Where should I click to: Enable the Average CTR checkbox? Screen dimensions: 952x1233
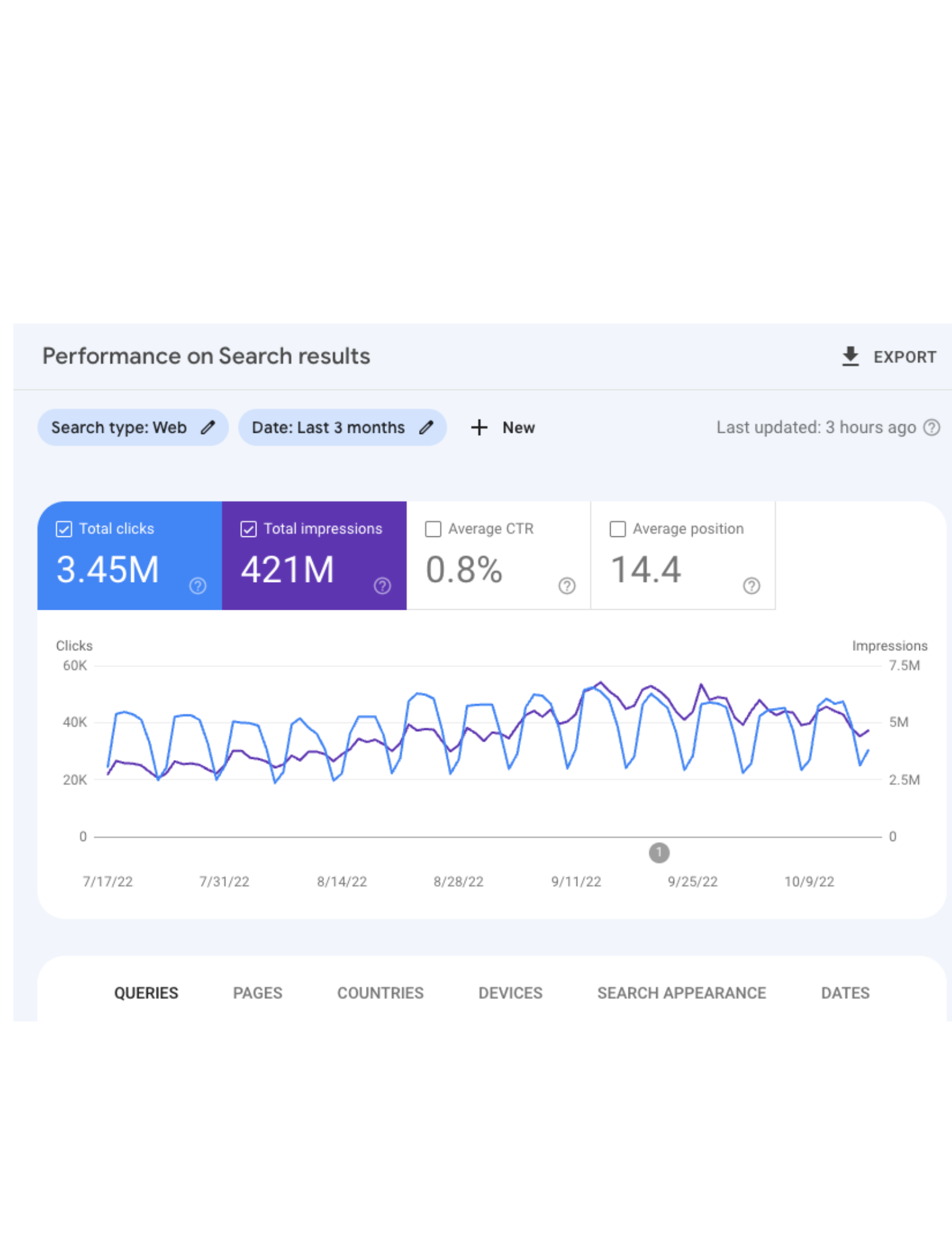click(433, 529)
